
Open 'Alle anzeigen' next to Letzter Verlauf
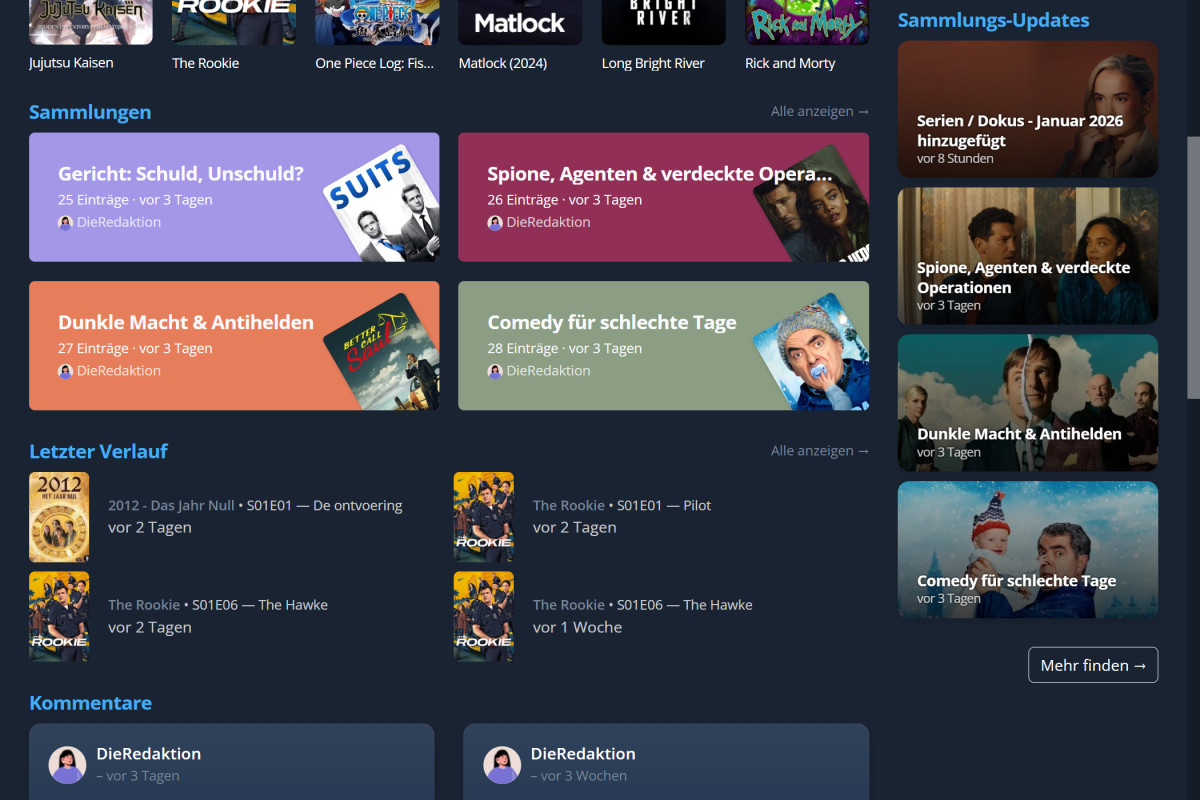pyautogui.click(x=819, y=450)
